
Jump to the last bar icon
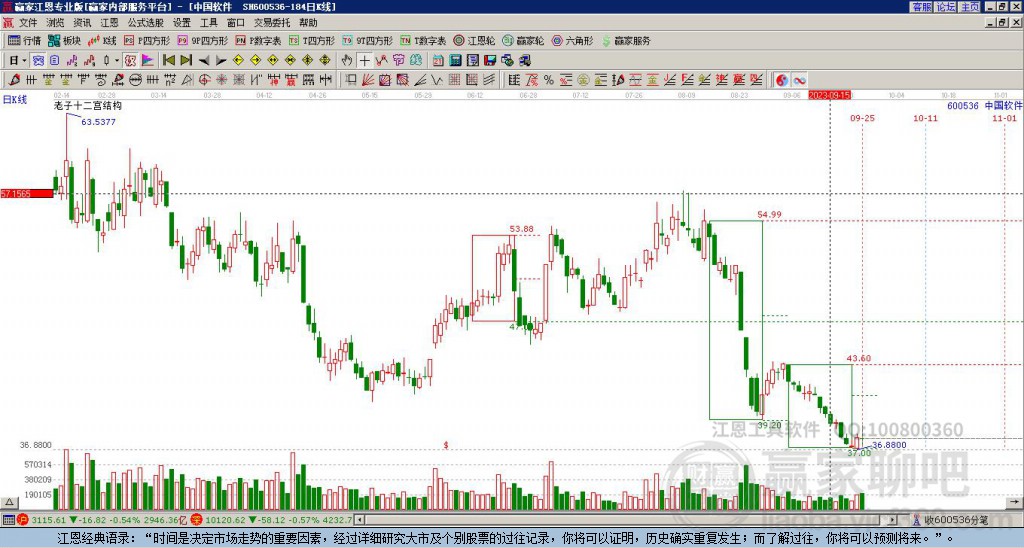[185, 60]
